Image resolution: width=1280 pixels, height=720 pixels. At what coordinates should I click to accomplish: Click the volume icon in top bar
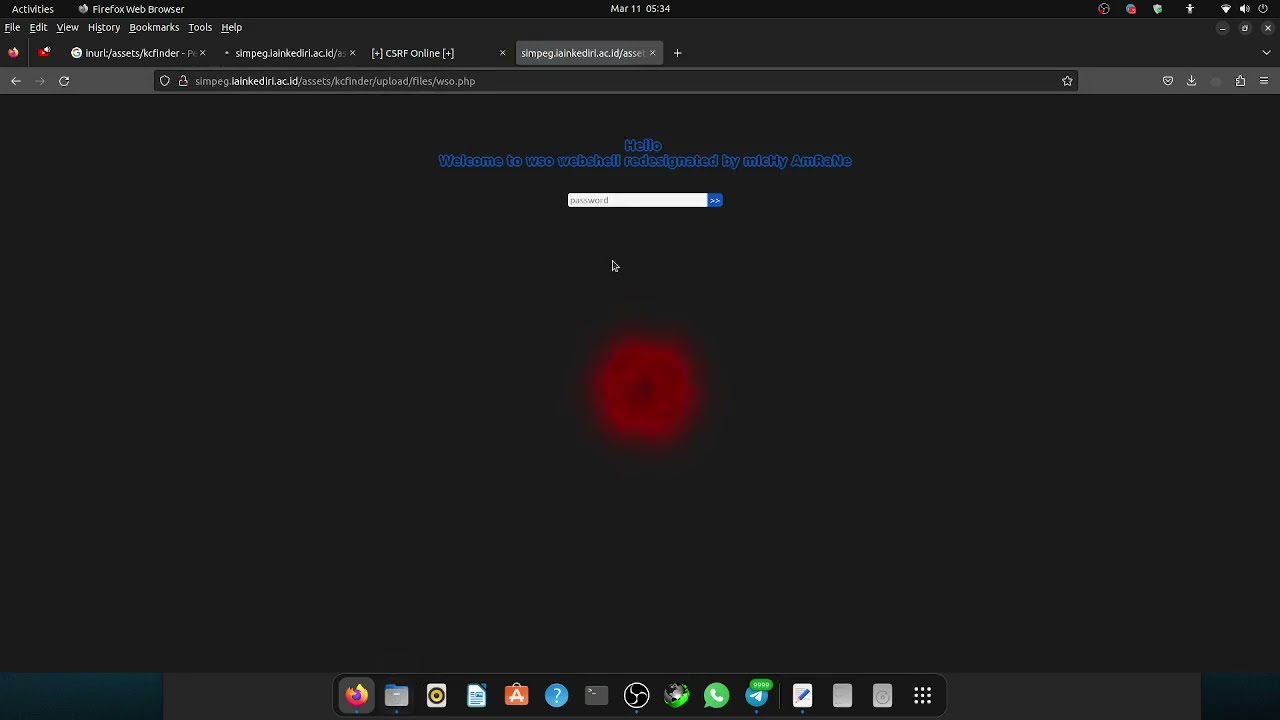1244,9
